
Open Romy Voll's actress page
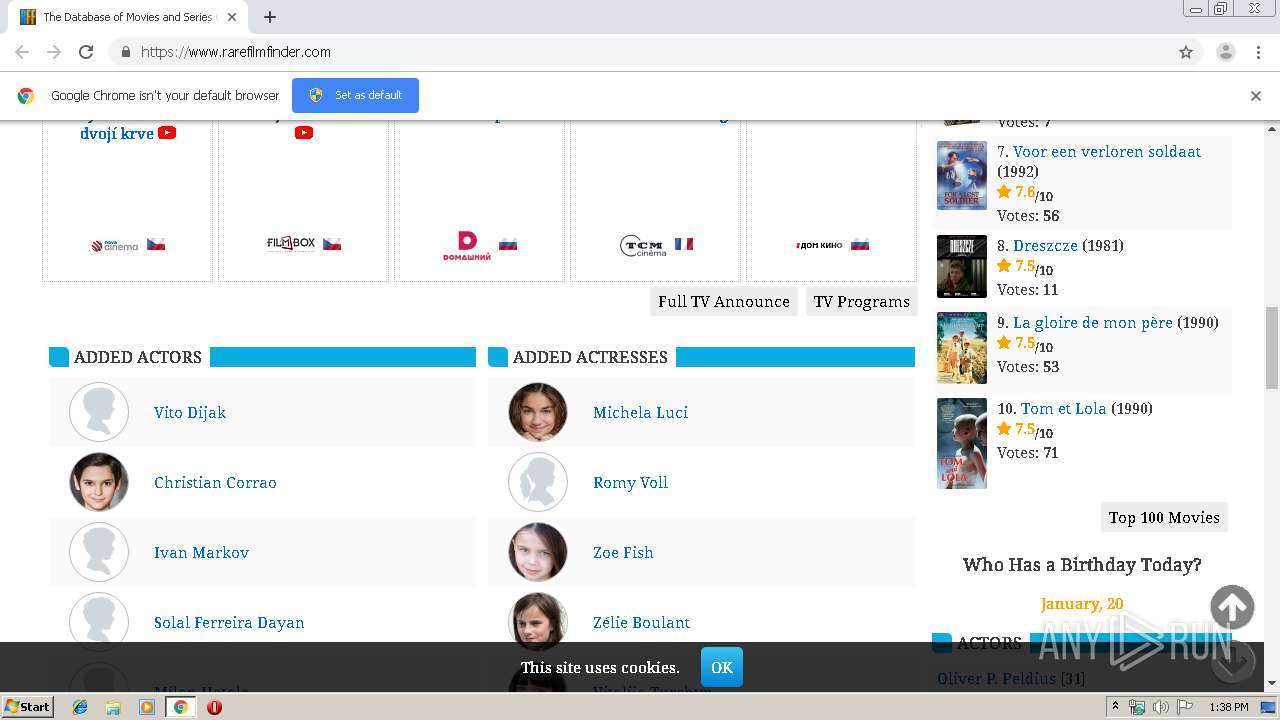coord(630,482)
